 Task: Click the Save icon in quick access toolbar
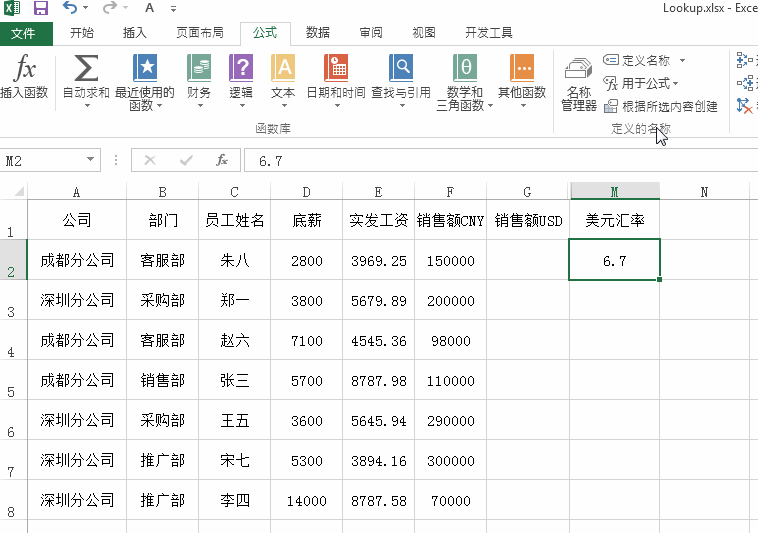[41, 8]
